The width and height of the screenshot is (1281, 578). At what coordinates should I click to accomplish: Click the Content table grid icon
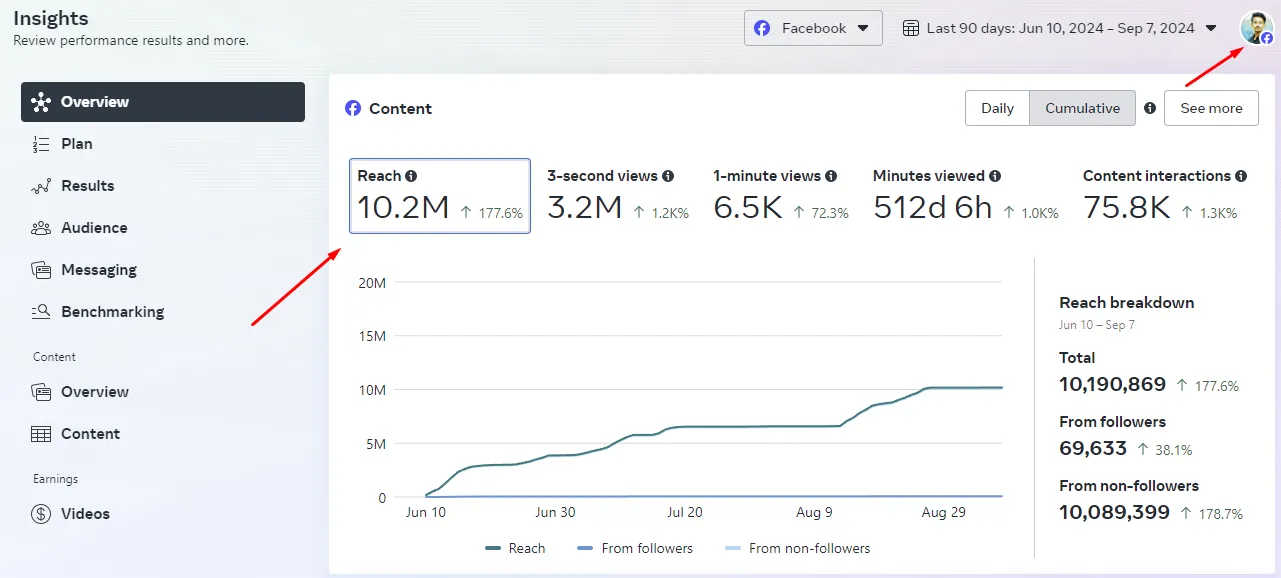[x=41, y=434]
